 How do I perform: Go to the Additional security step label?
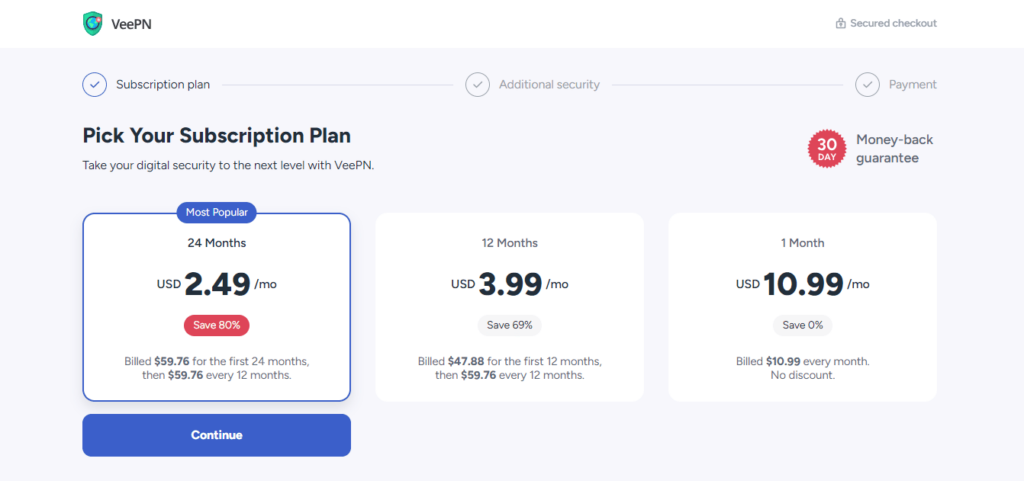pos(549,85)
